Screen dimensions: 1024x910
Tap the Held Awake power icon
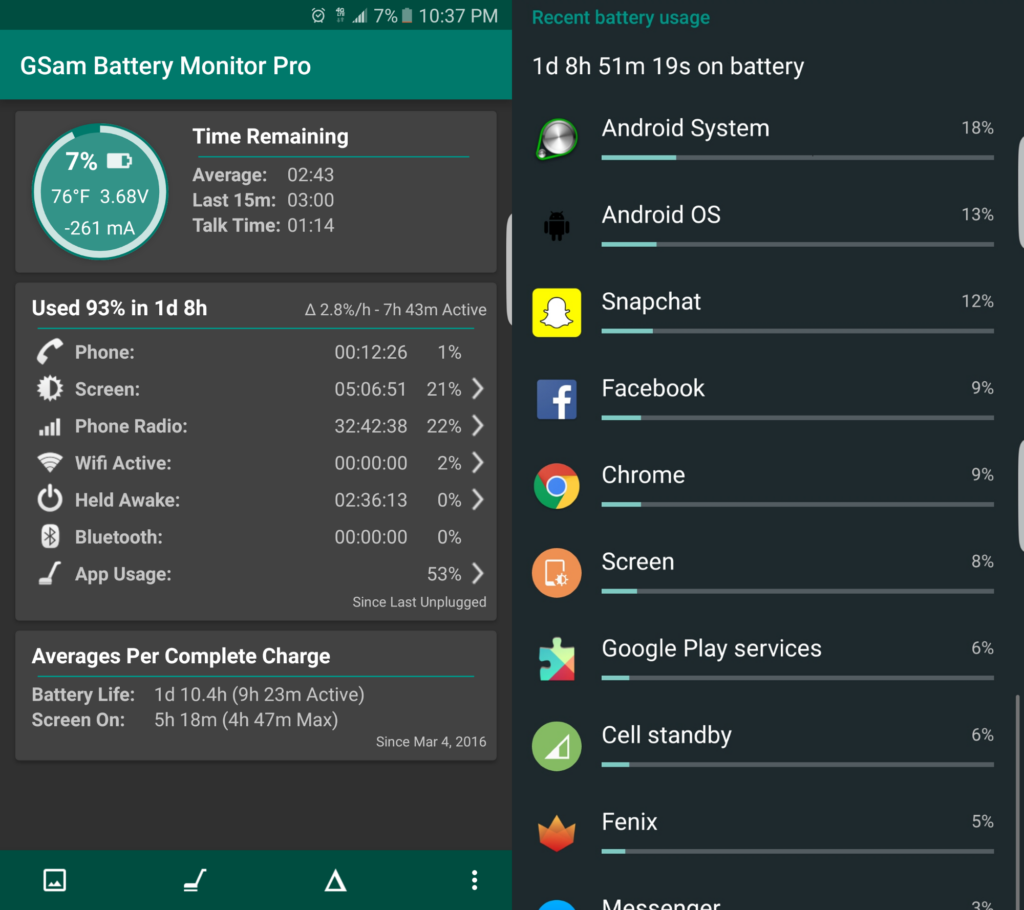pos(50,500)
